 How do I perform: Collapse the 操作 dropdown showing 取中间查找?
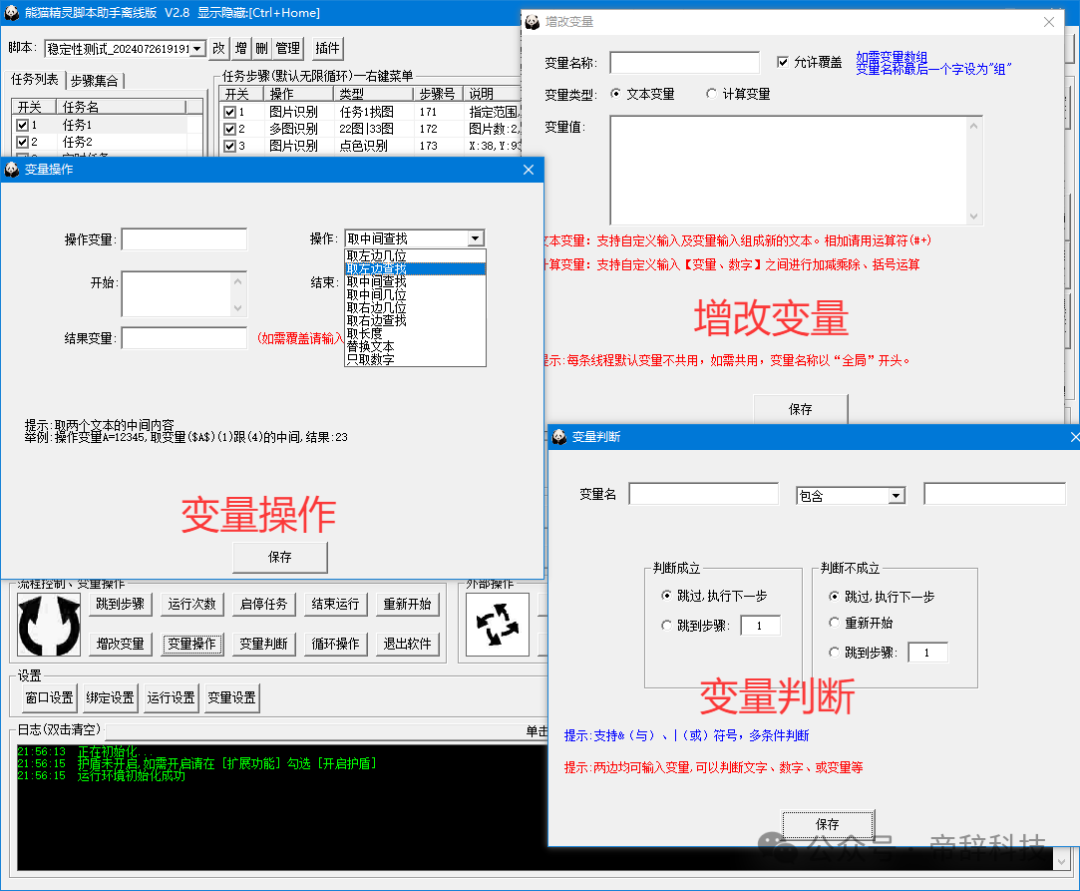[x=475, y=238]
